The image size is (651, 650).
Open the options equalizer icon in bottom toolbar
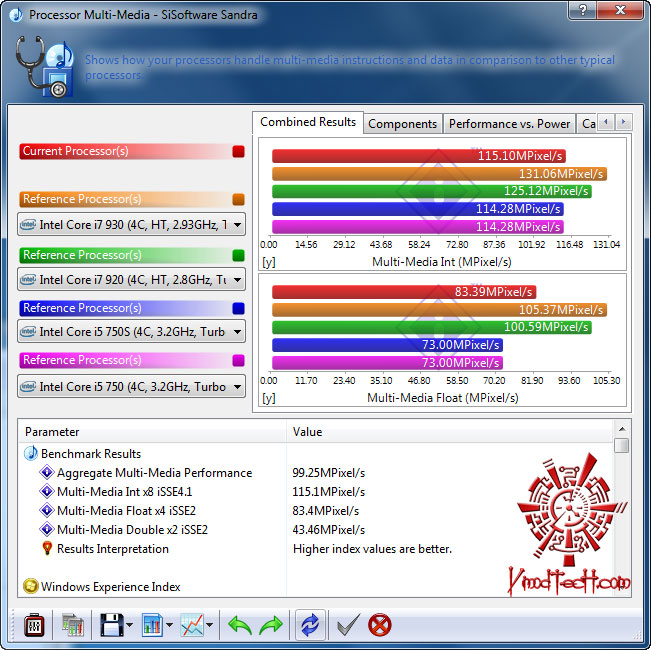[34, 625]
